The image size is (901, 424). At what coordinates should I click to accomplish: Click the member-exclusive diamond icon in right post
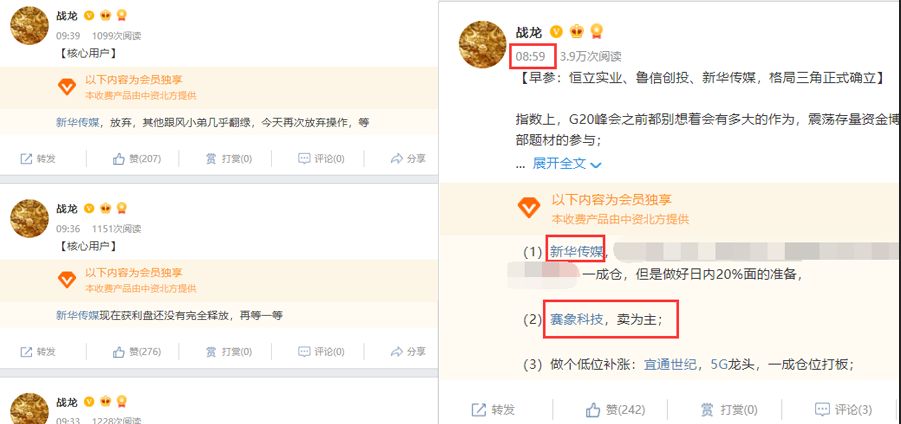pyautogui.click(x=529, y=208)
